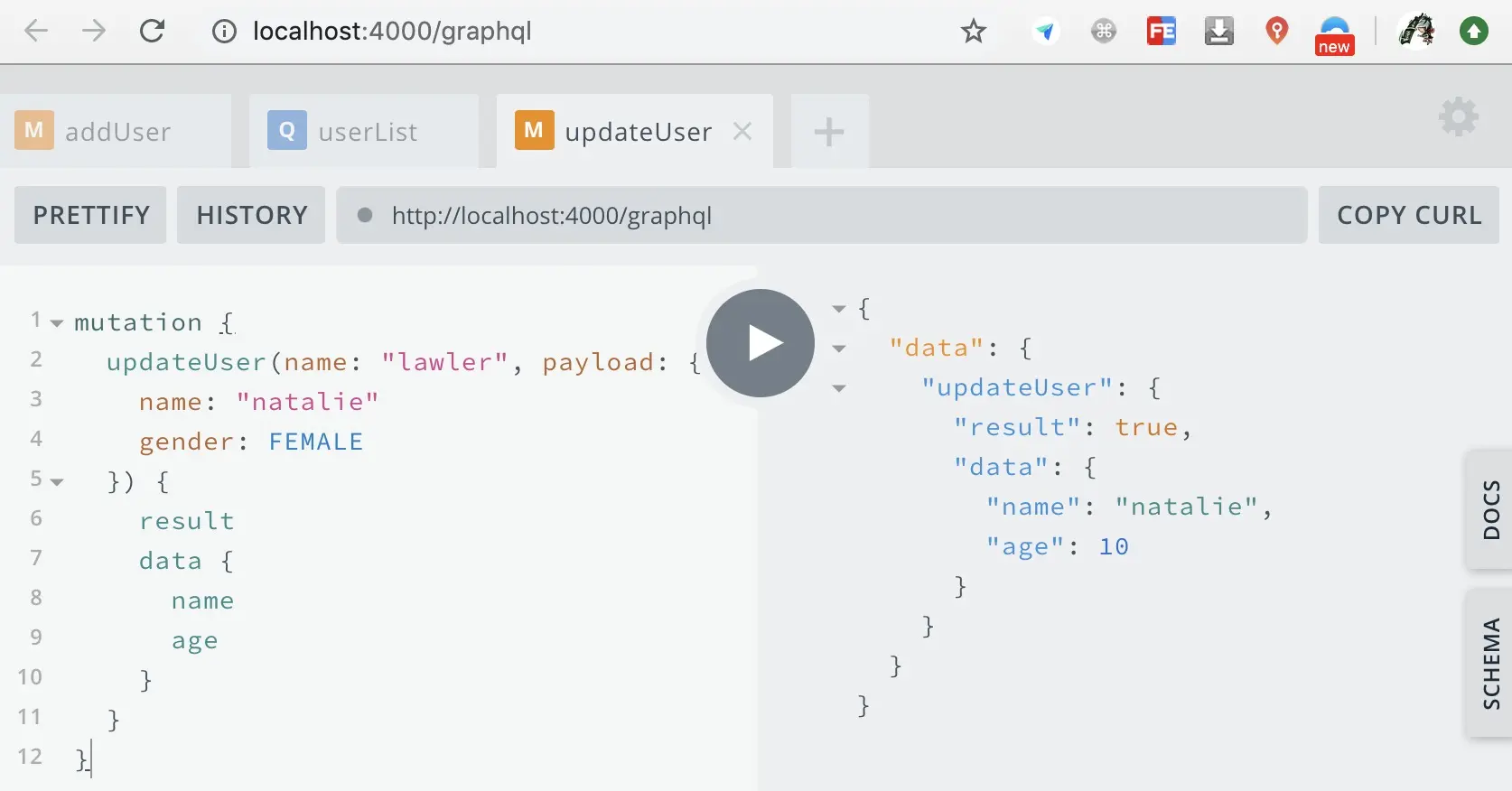Open the SCHEMA side panel
The width and height of the screenshot is (1512, 791).
point(1489,663)
